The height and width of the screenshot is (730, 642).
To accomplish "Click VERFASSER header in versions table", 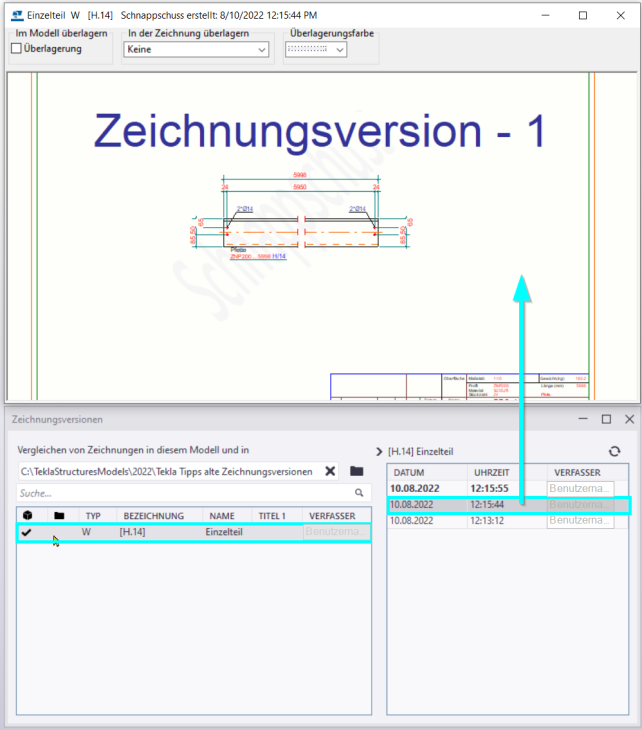I will click(x=577, y=473).
